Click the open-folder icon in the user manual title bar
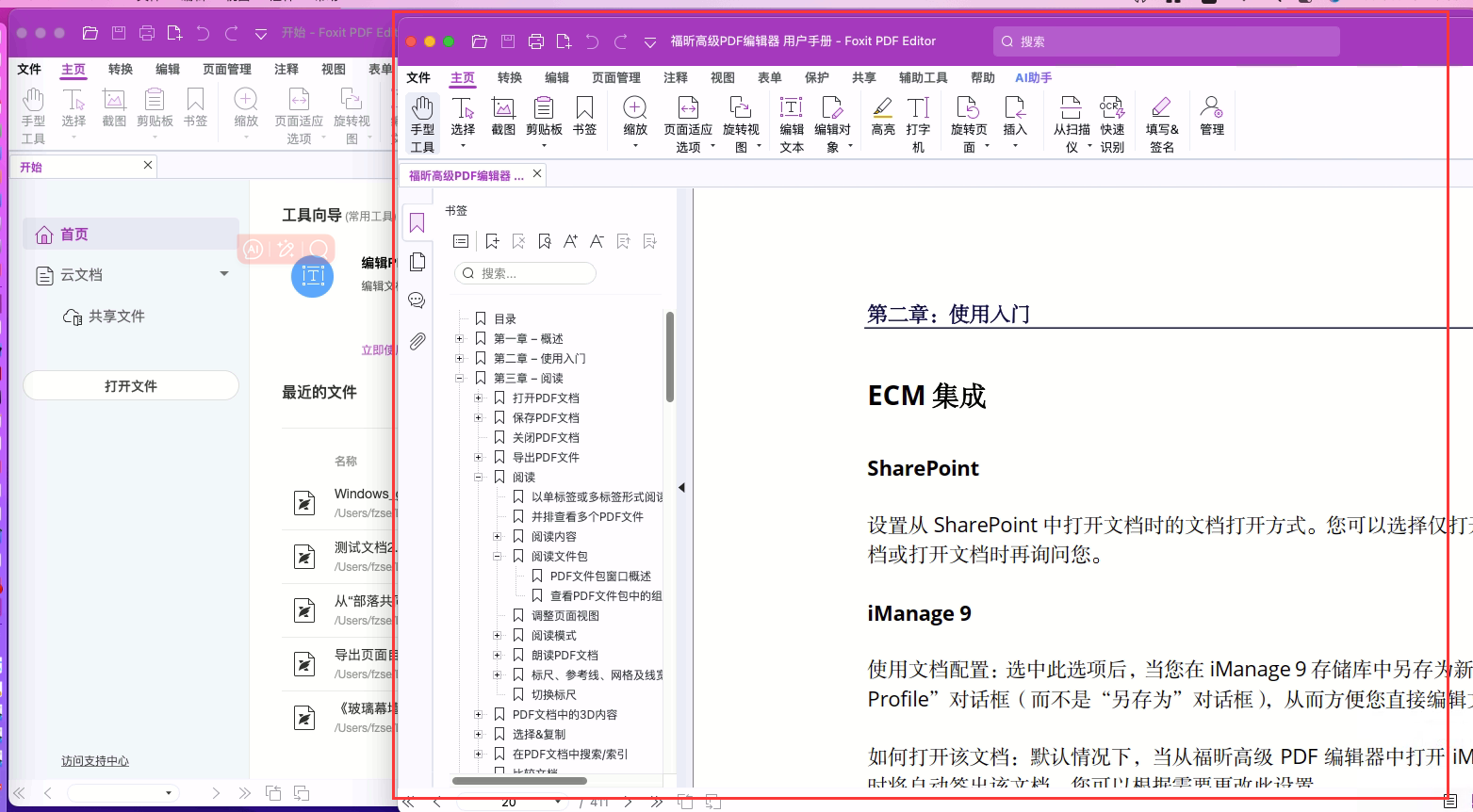 (x=479, y=41)
